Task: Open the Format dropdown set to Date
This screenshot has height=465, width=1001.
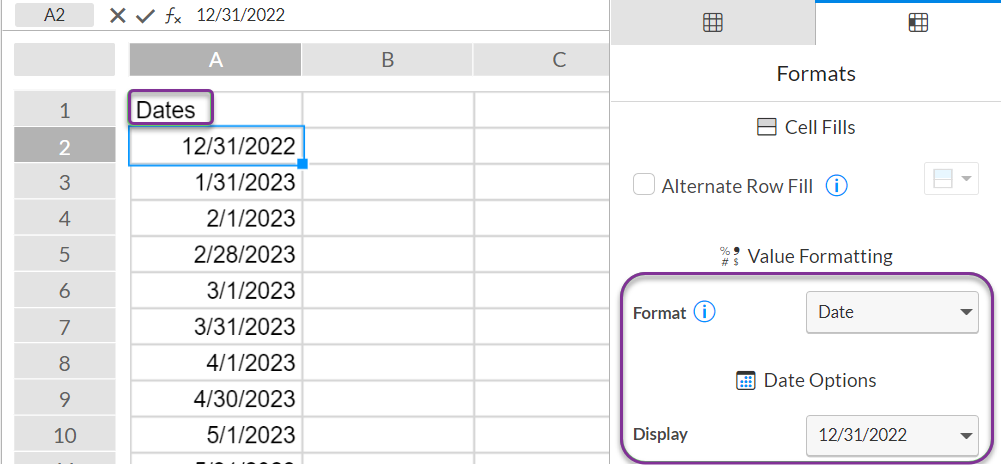Action: [892, 312]
